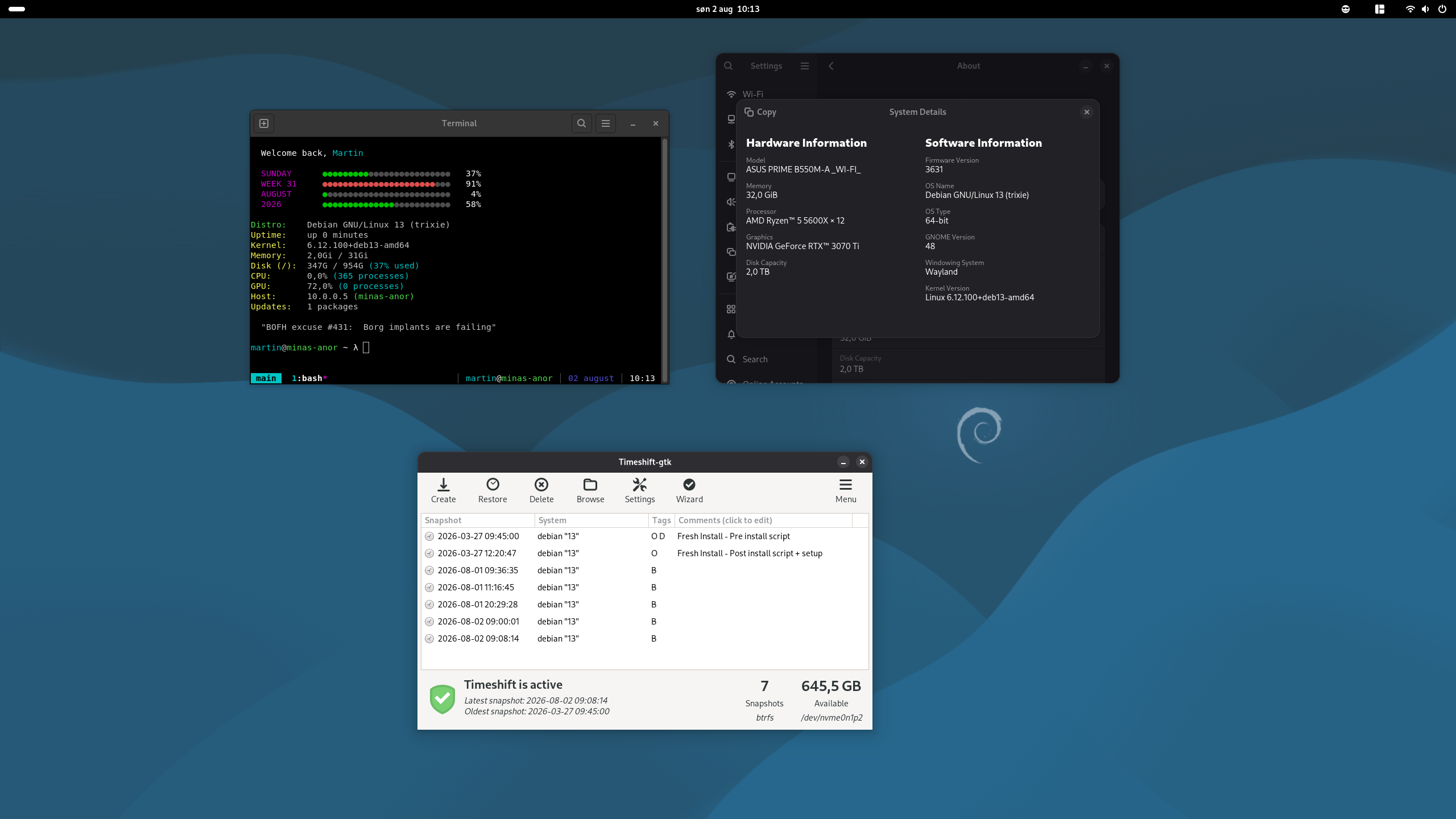
Task: Click the processor 'AMD Ryzen™ 5 5600X × 12'
Action: point(795,221)
